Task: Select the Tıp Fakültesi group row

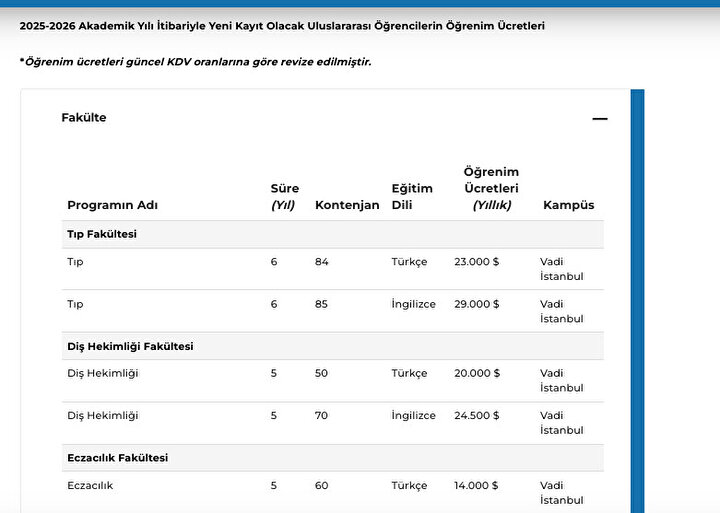Action: [333, 234]
